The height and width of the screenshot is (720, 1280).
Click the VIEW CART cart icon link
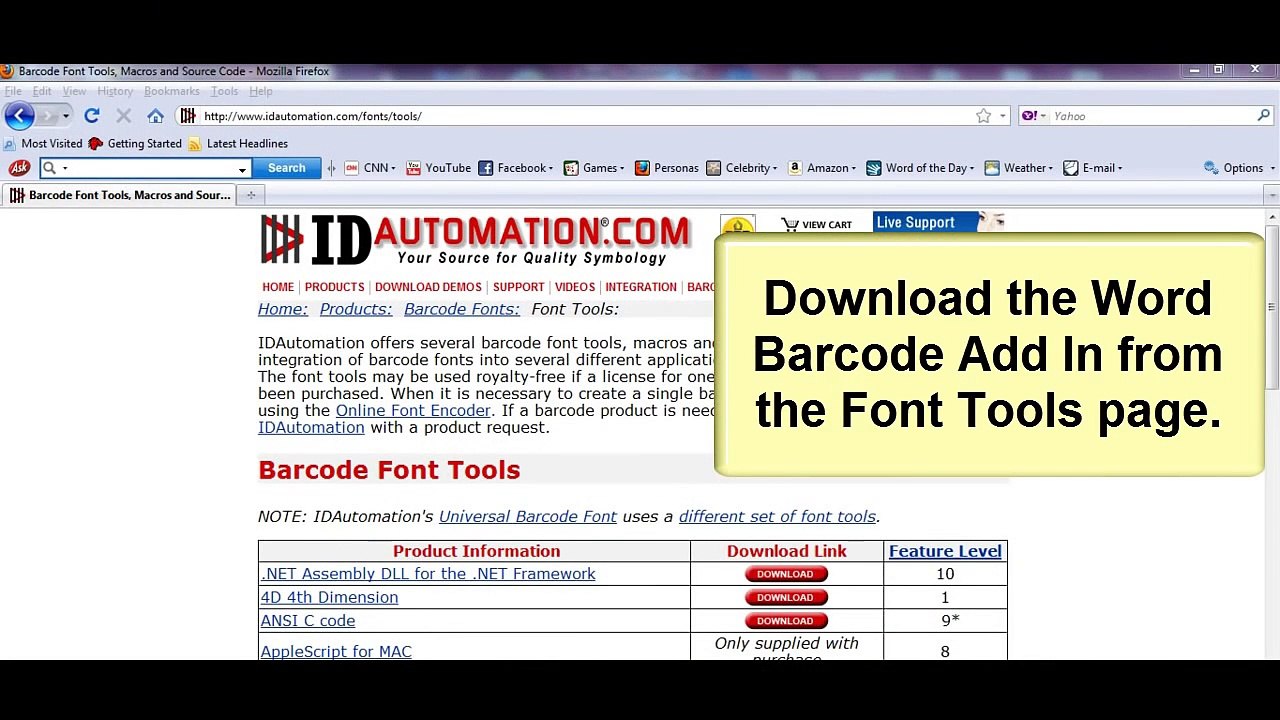pyautogui.click(x=817, y=224)
